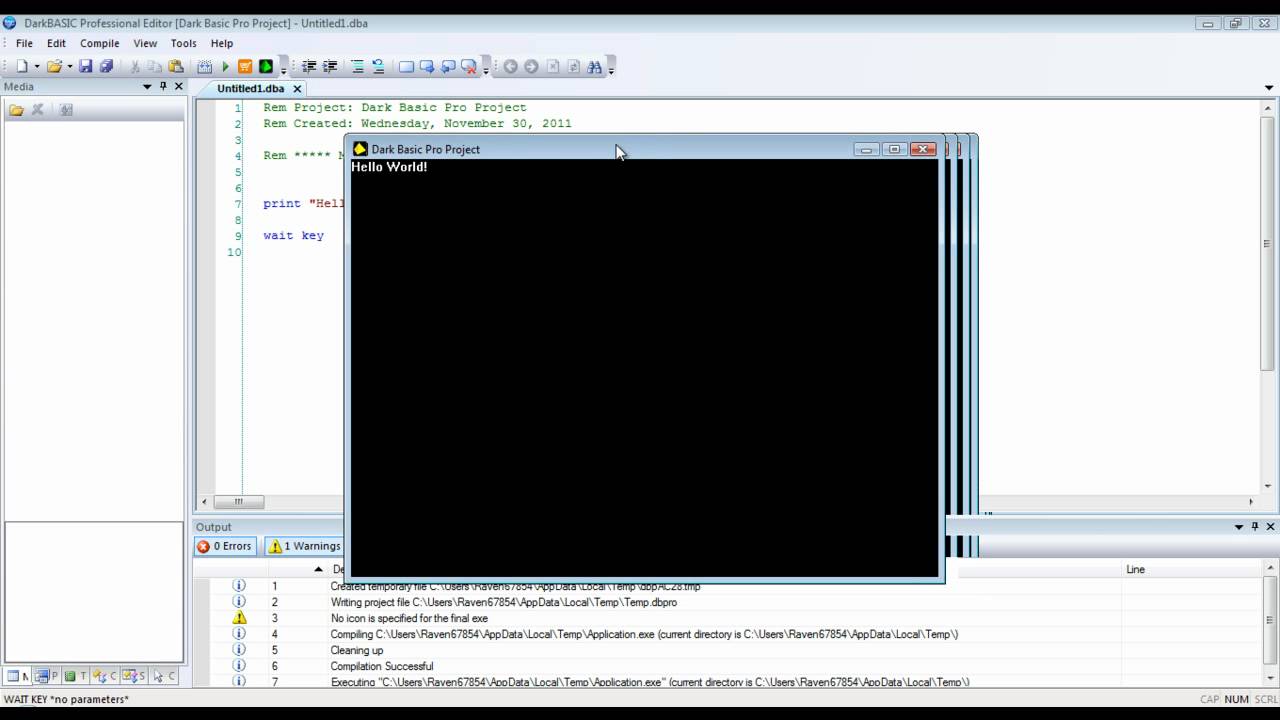Switch to the P panel tab at bottom-left

[x=47, y=676]
